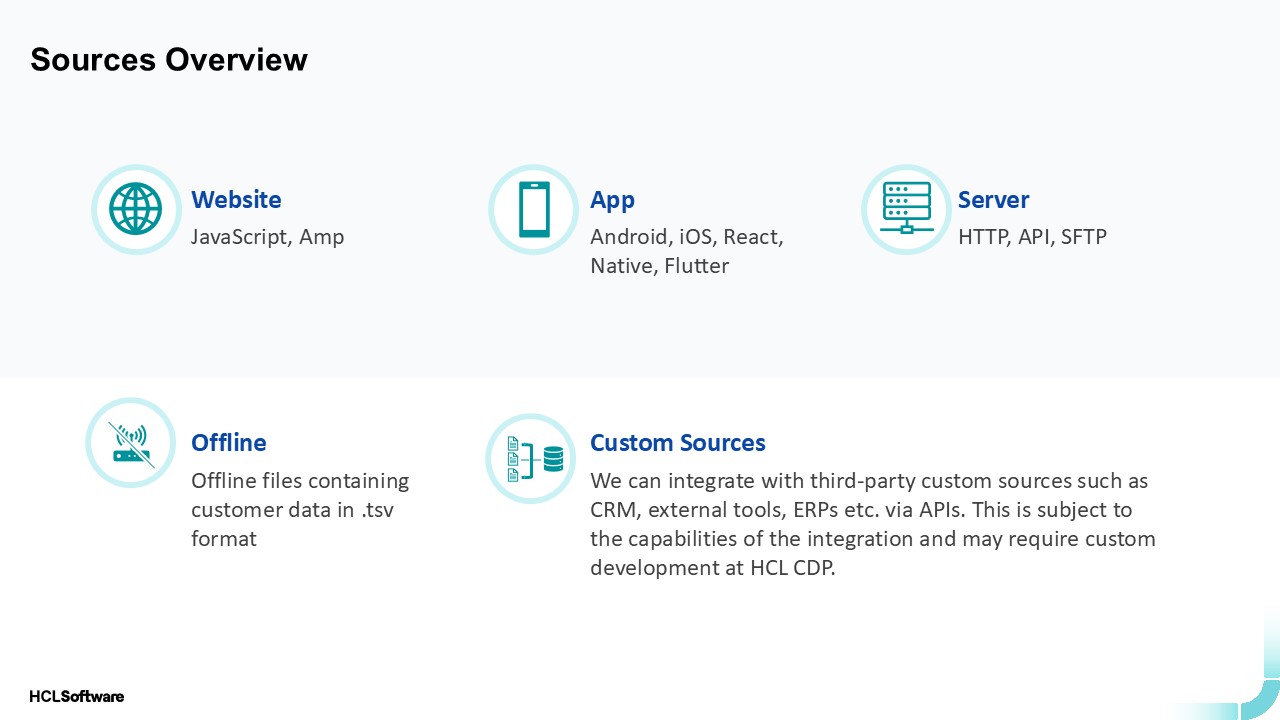
Task: Select the Custom Sources heading
Action: tap(677, 443)
